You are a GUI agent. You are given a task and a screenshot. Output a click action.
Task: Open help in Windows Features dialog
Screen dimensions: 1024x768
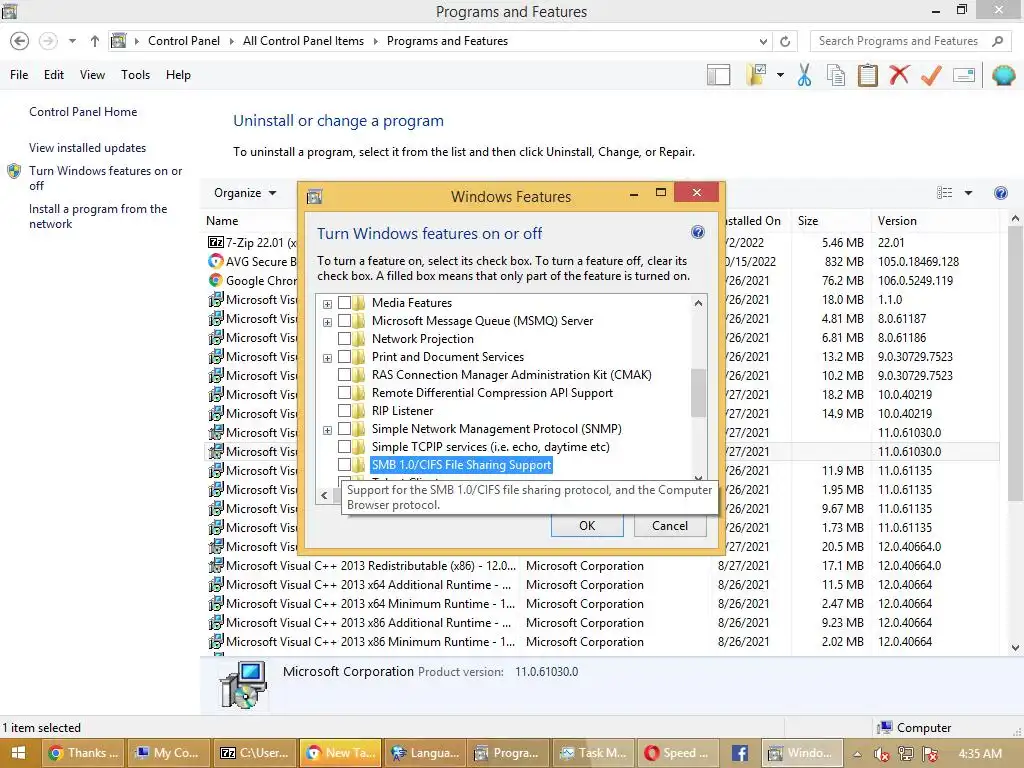697,232
